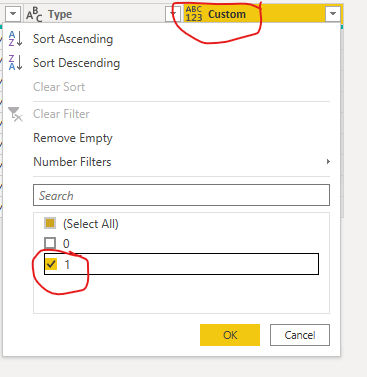Expand Number Filters submenu arrow
Screen dimensions: 367x377
click(328, 162)
